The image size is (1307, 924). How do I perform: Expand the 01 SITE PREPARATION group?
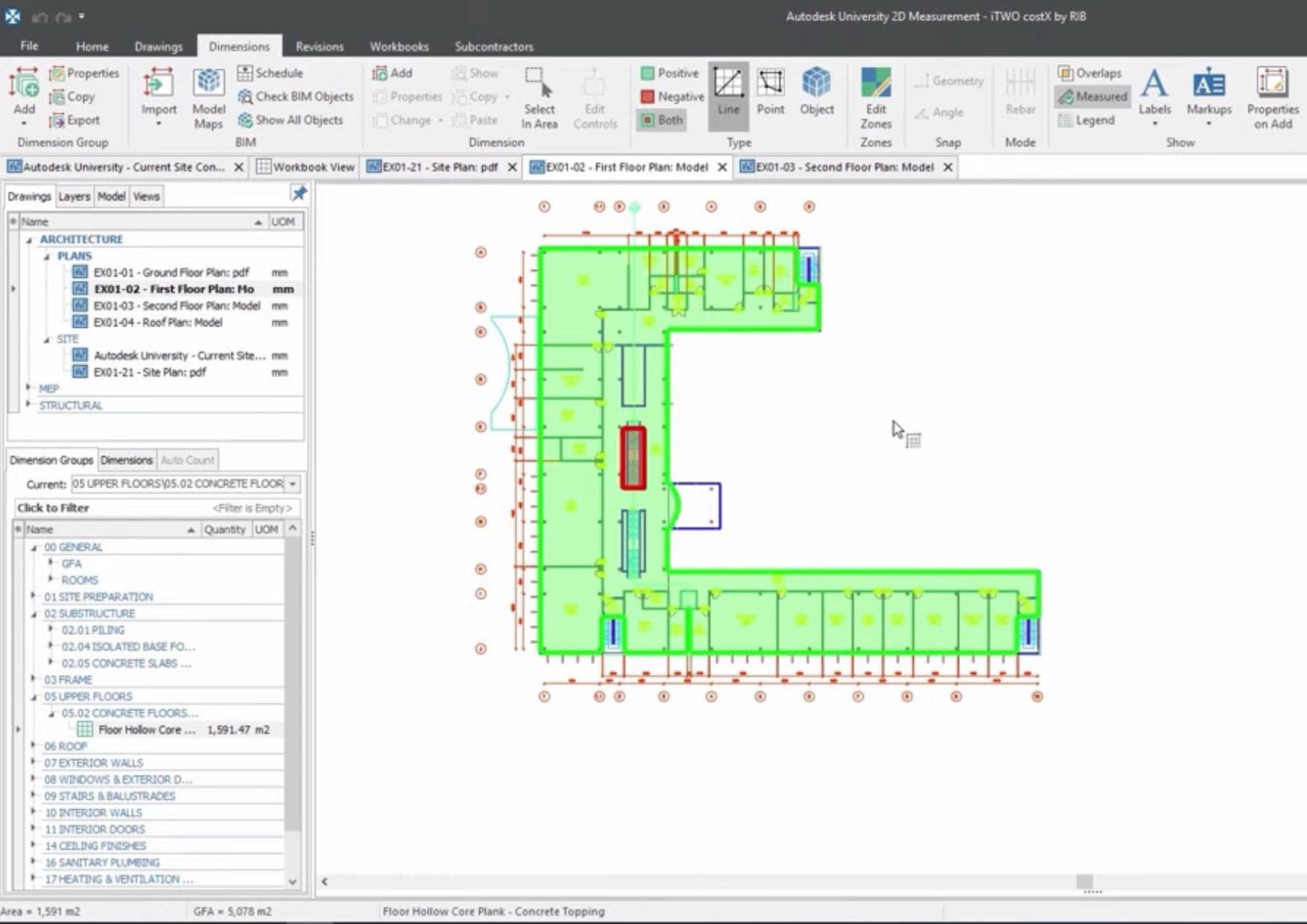pyautogui.click(x=33, y=595)
